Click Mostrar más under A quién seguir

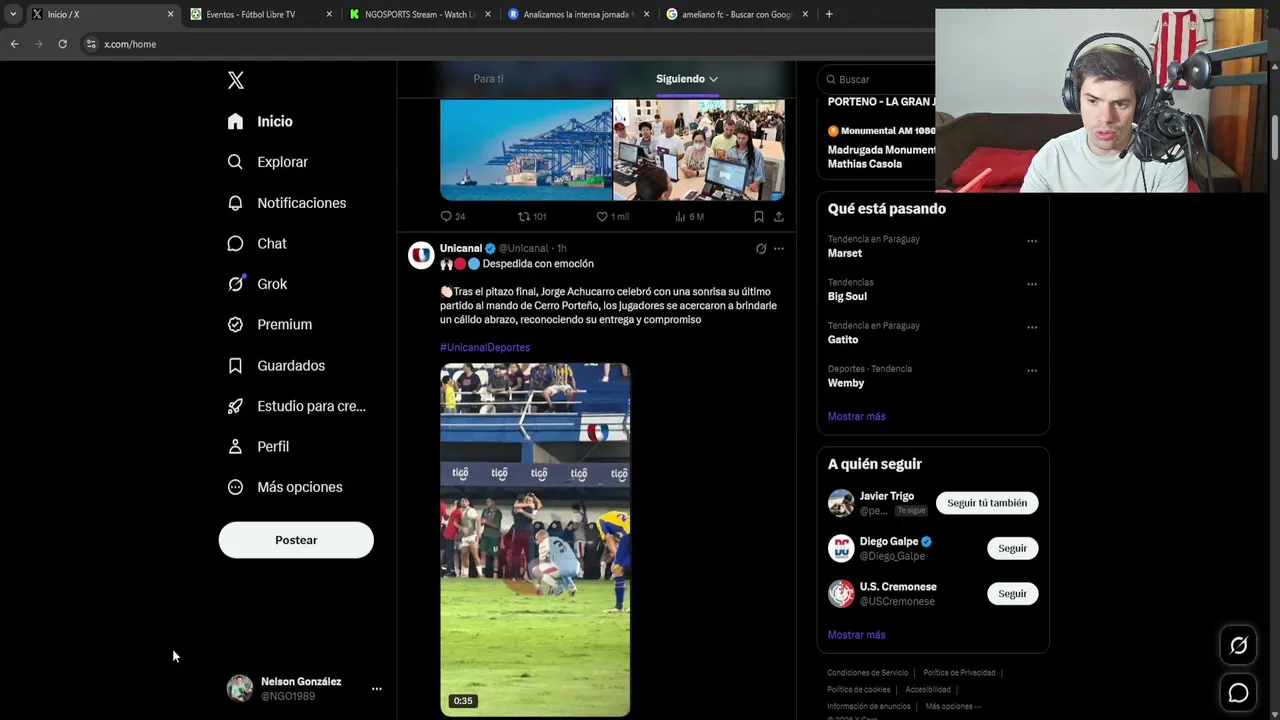(856, 635)
